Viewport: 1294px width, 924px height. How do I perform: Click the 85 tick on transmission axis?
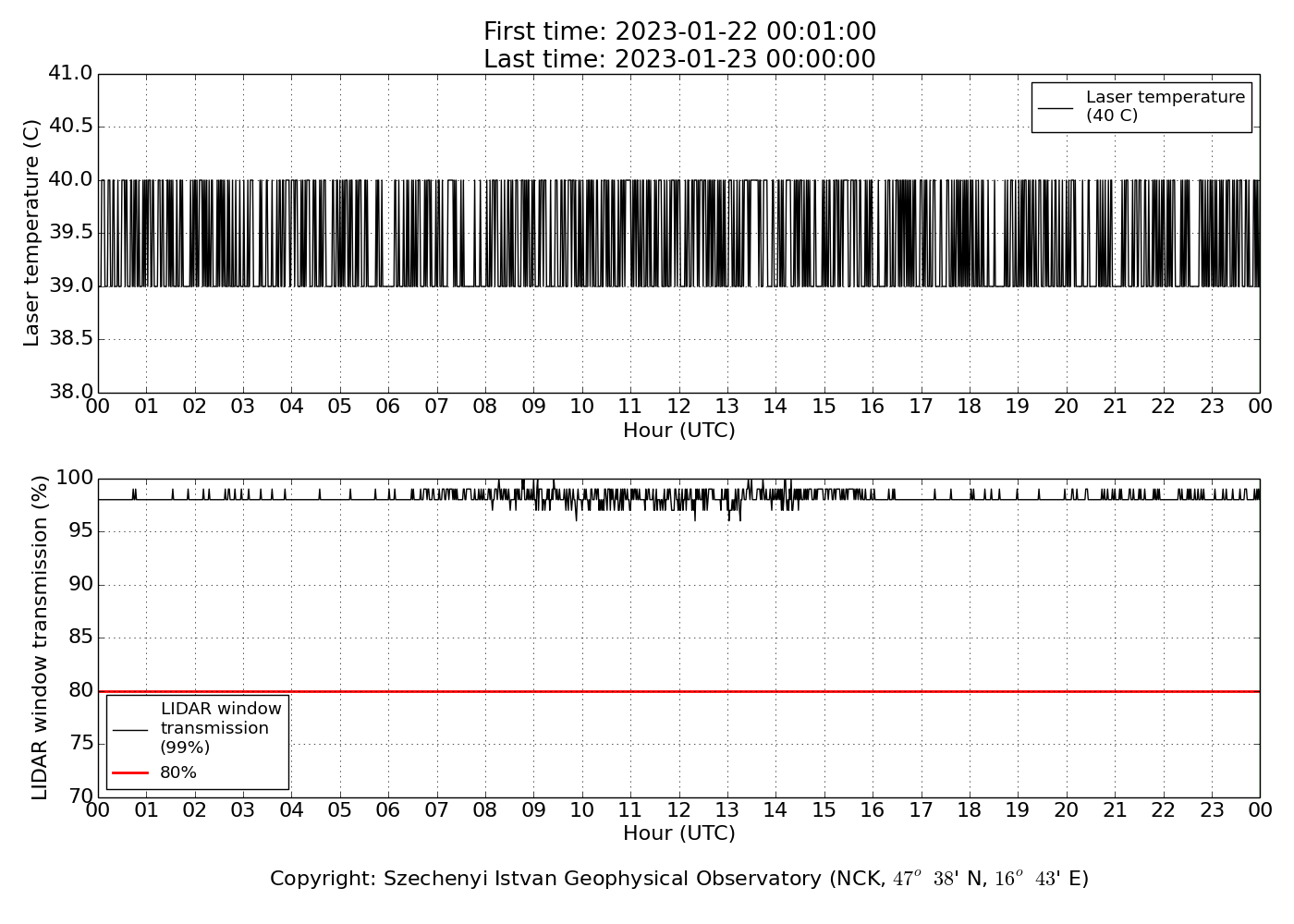pos(79,638)
